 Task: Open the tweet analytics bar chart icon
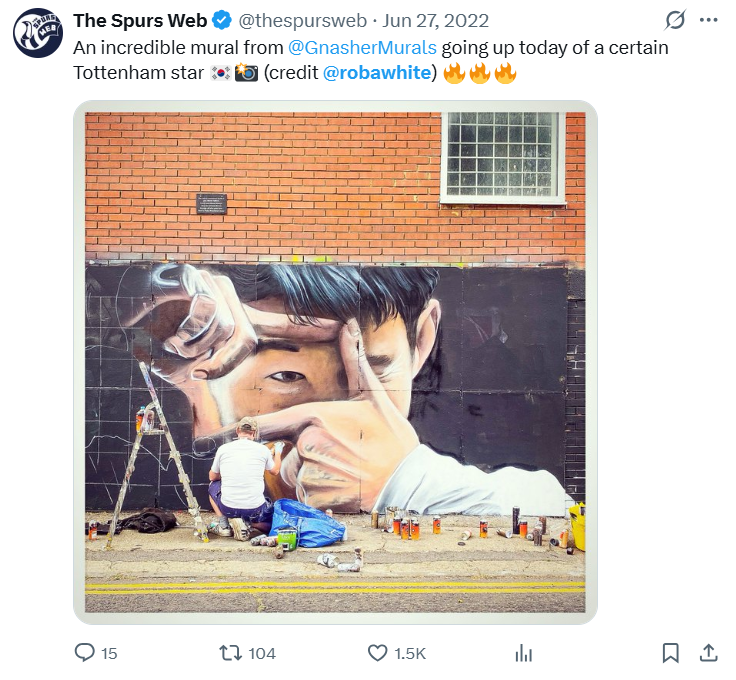pyautogui.click(x=523, y=653)
